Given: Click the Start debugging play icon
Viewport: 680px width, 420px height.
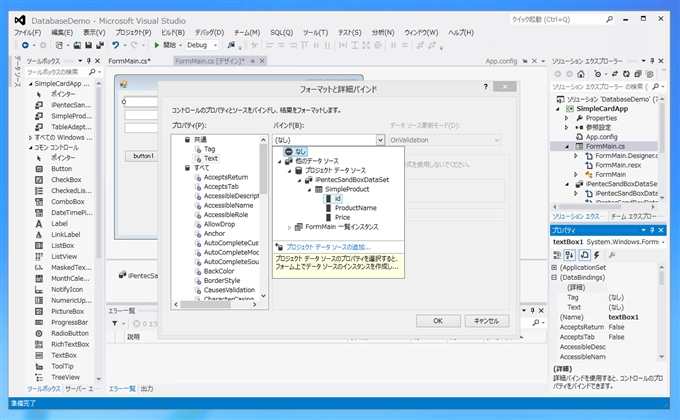Looking at the screenshot, I should tap(157, 45).
